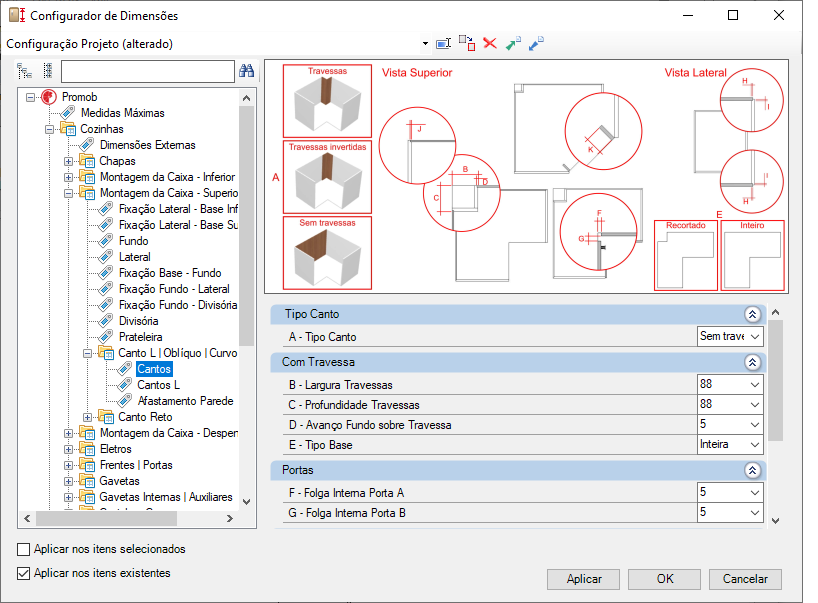Select Afastamento Parede tree item
Image resolution: width=818 pixels, height=603 pixels.
coord(185,401)
